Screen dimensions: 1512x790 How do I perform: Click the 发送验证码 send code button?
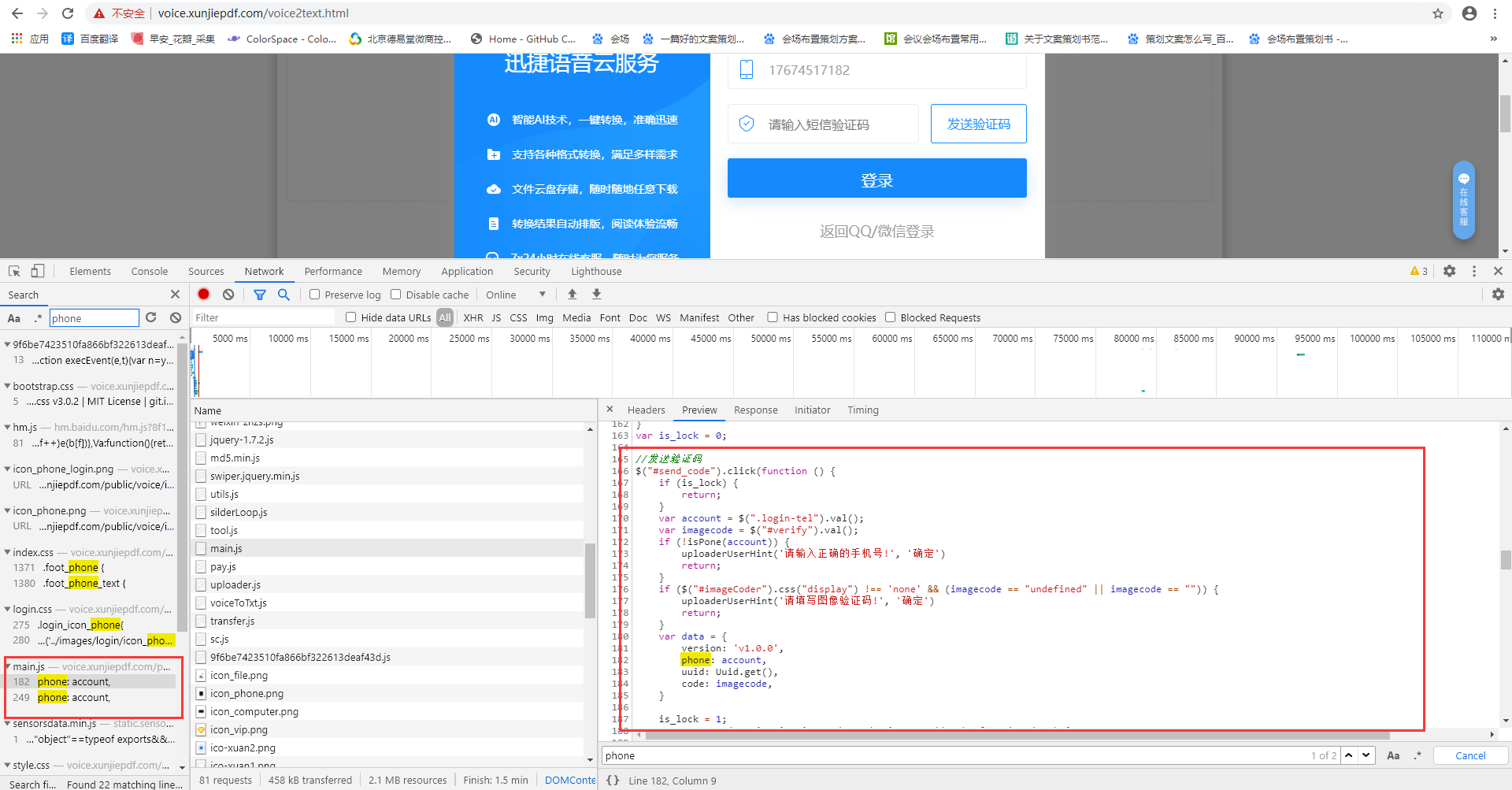979,124
